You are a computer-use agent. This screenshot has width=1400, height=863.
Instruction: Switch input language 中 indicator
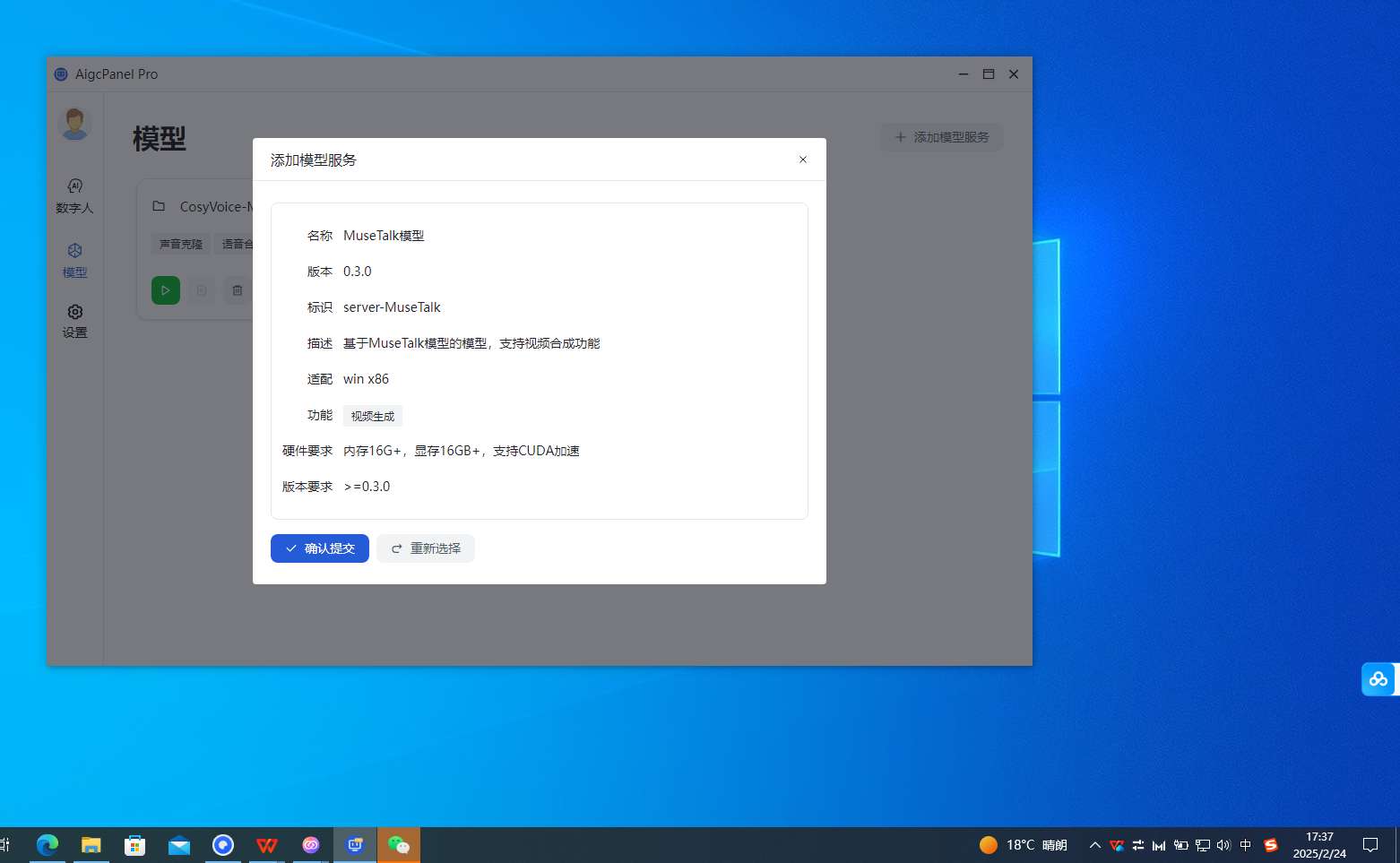tap(1246, 845)
